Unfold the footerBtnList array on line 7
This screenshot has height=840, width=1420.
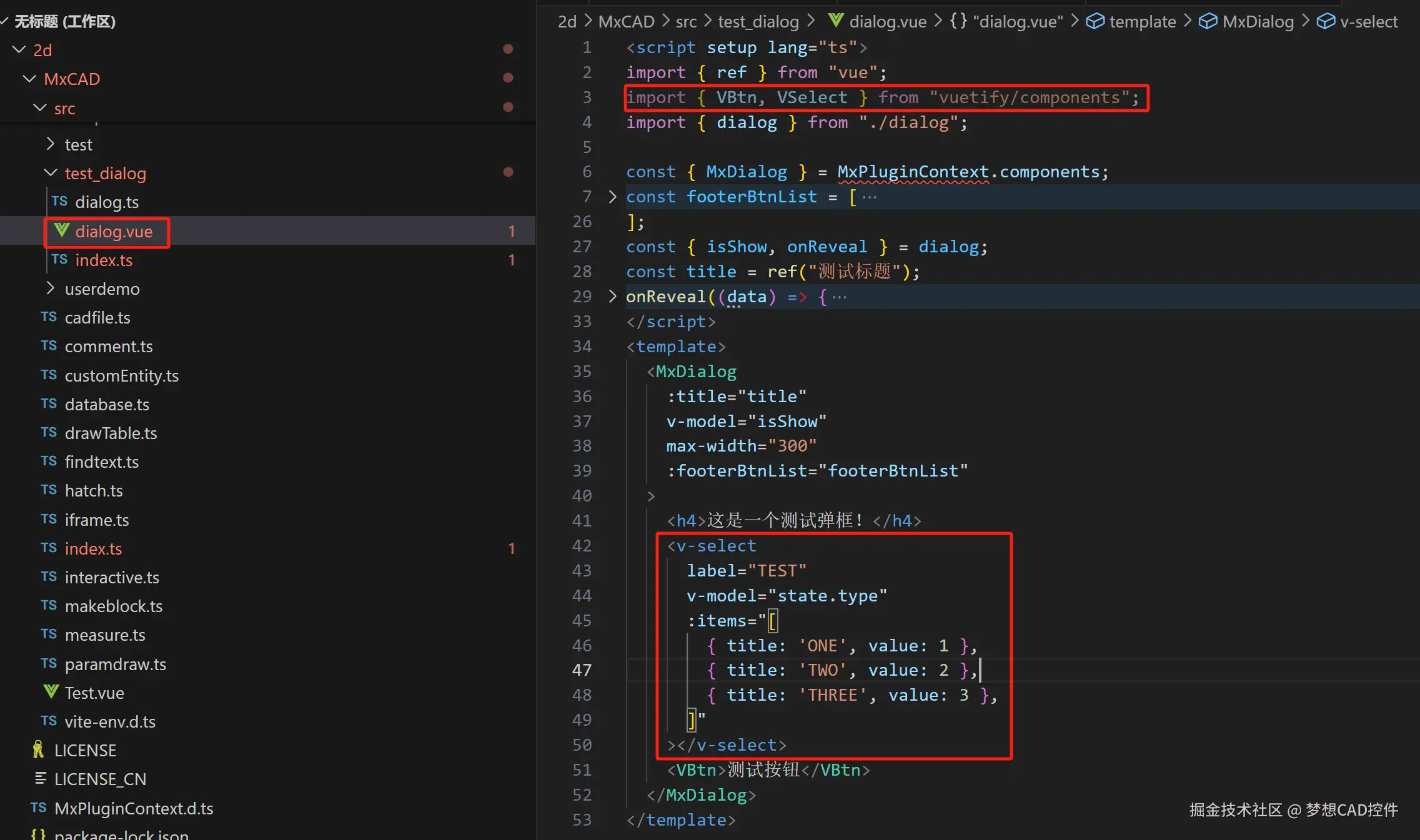click(612, 197)
